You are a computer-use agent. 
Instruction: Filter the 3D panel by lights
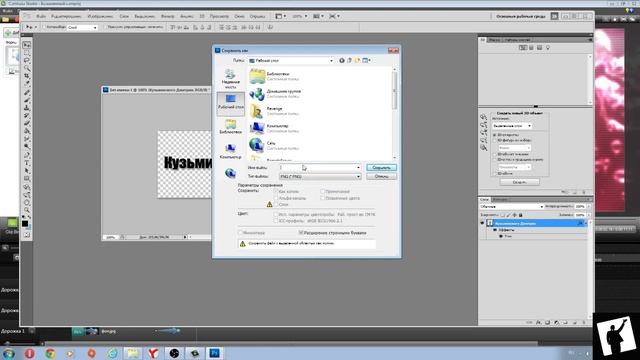[x=548, y=48]
